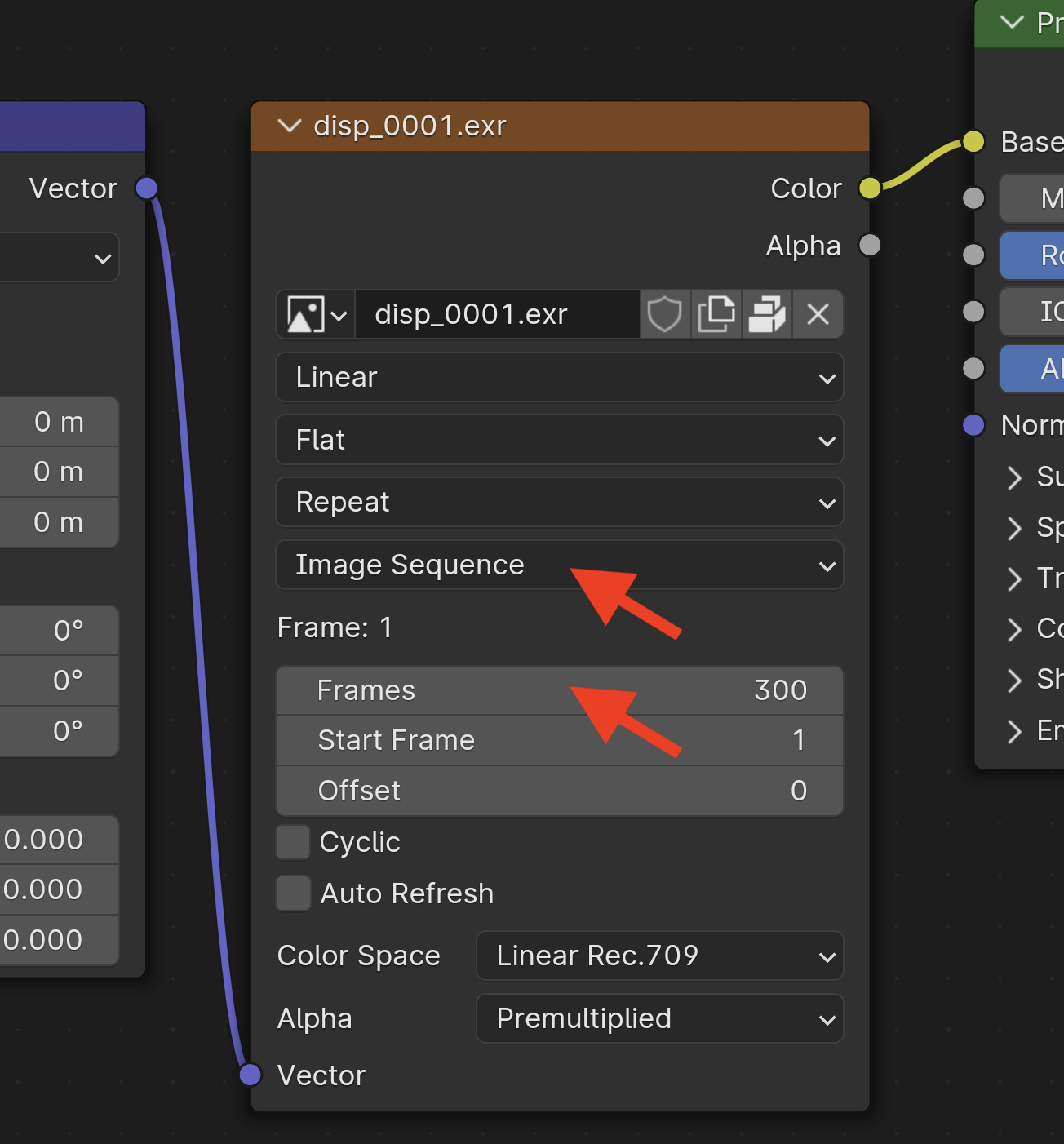
Task: Click the gray socket beside the IO field
Action: [973, 311]
